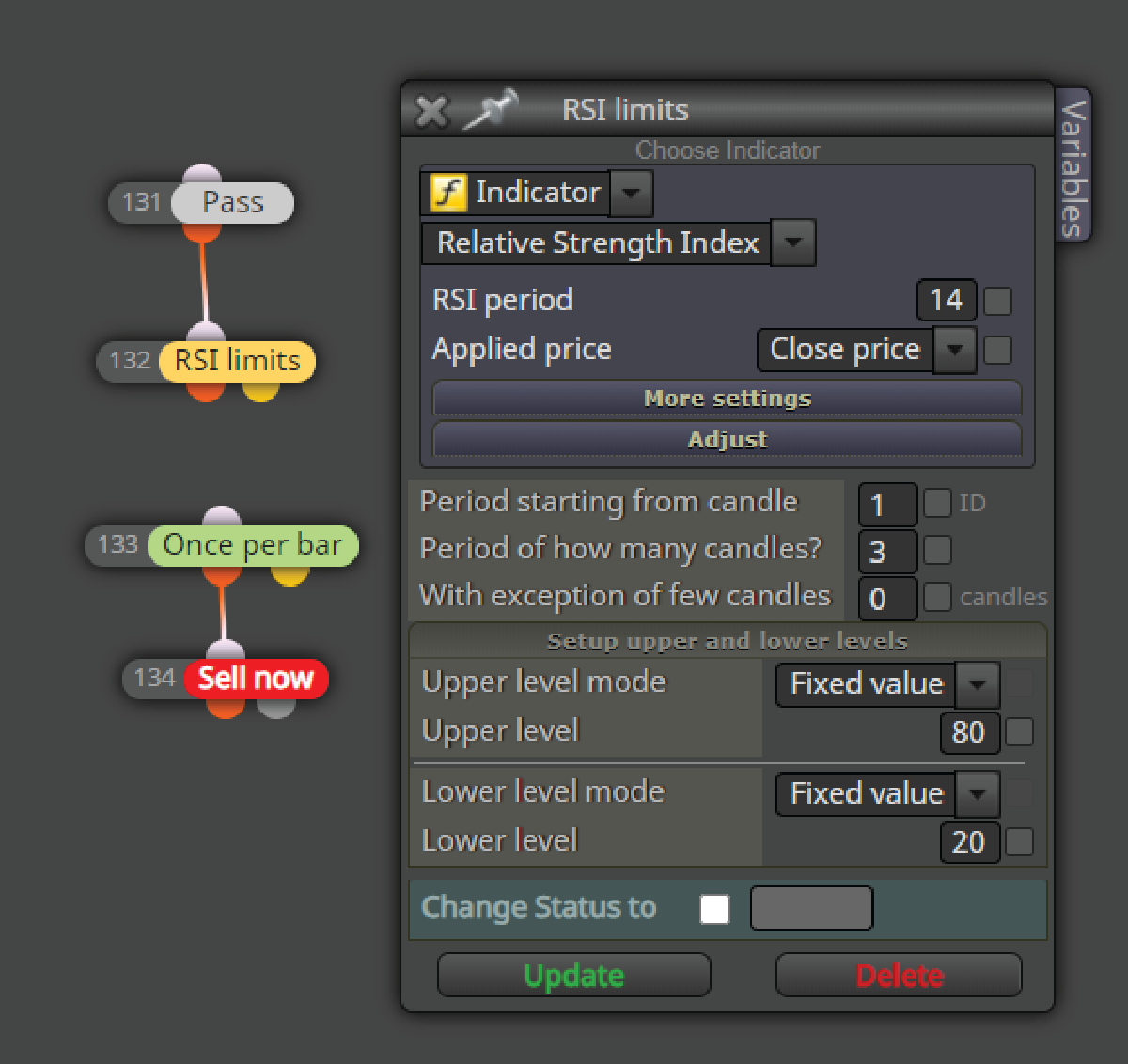Viewport: 1128px width, 1064px height.
Task: Tick the Period of how many candles checkbox
Action: (x=937, y=550)
